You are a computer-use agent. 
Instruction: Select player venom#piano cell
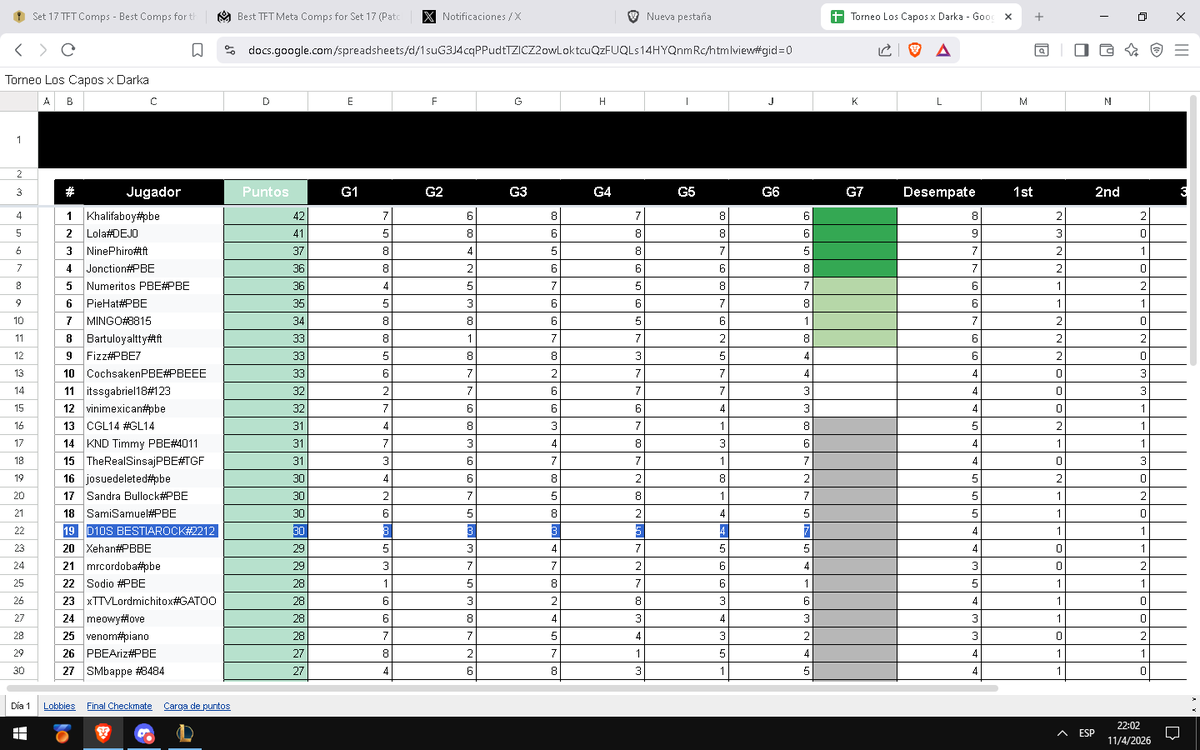pyautogui.click(x=153, y=636)
